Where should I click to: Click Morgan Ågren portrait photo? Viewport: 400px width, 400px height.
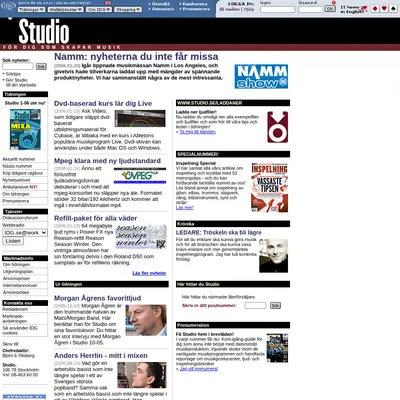(x=146, y=320)
